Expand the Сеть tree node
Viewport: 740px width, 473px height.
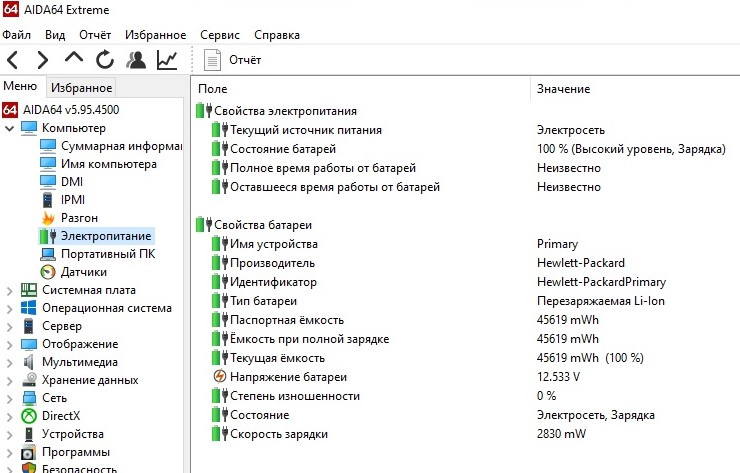pos(9,398)
